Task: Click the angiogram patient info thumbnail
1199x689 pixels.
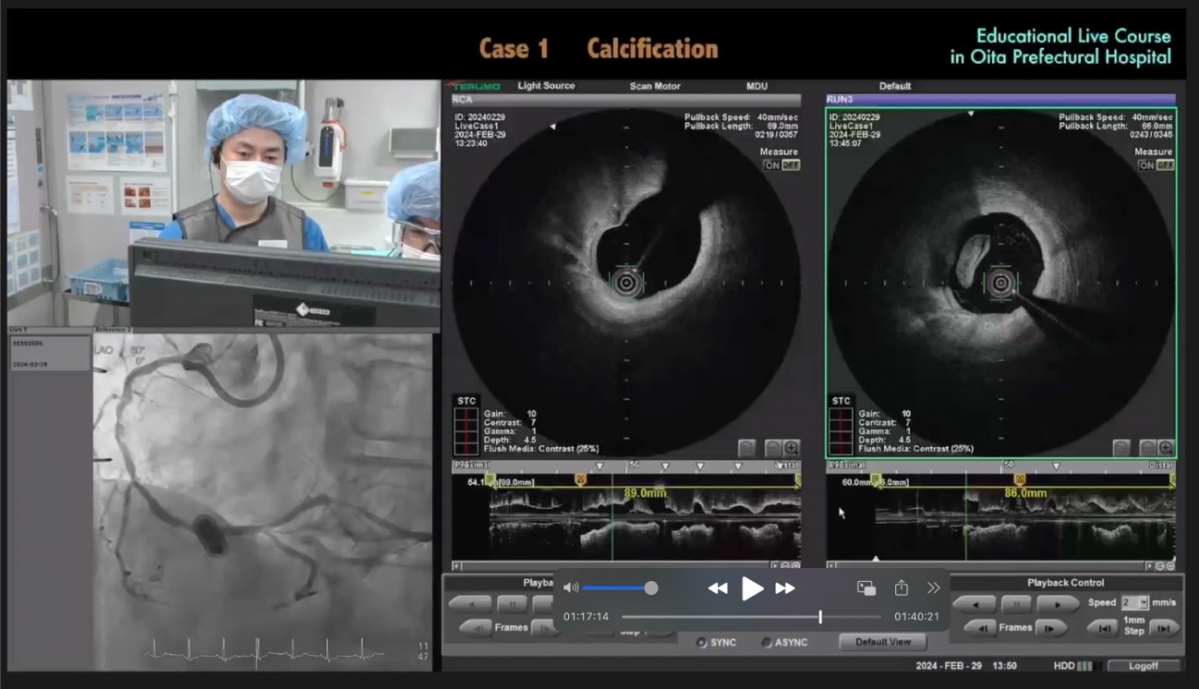Action: coord(49,353)
